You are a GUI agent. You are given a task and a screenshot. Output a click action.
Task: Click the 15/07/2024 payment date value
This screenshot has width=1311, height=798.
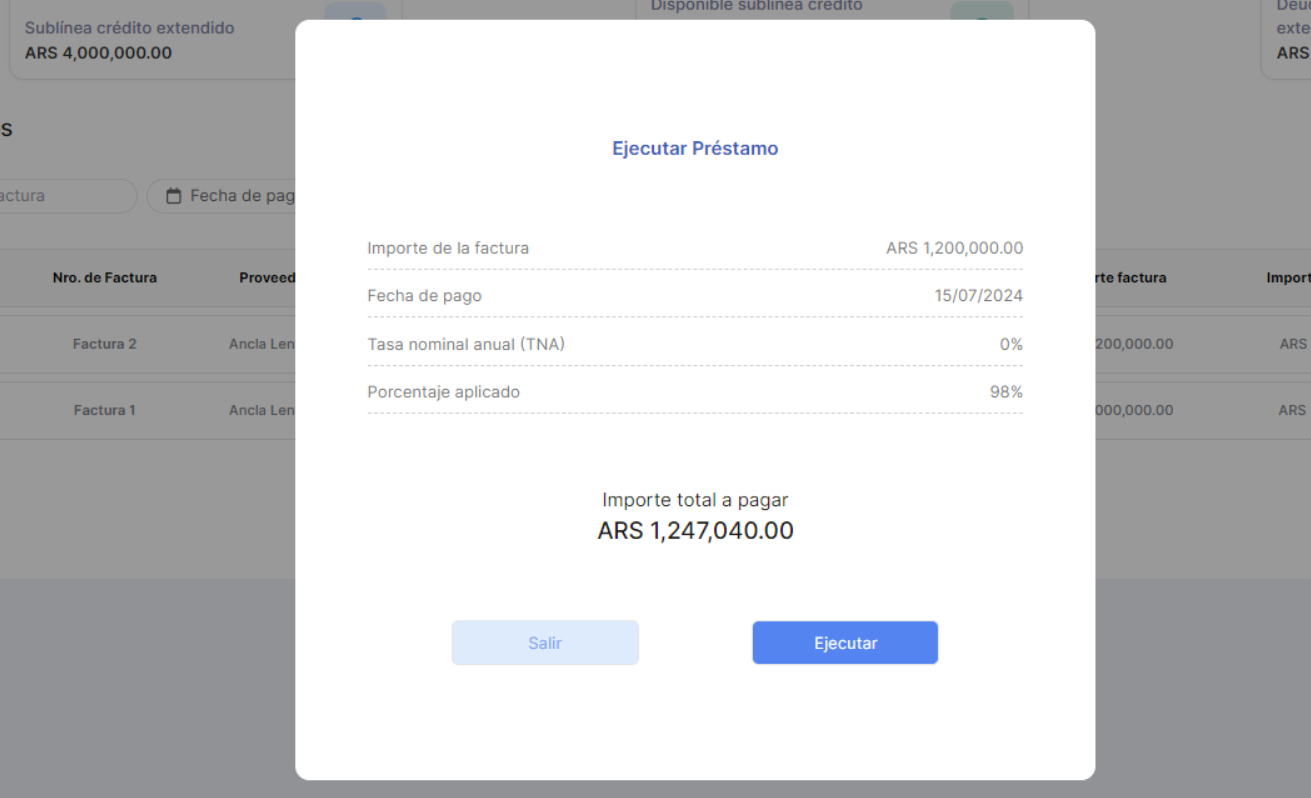point(978,296)
